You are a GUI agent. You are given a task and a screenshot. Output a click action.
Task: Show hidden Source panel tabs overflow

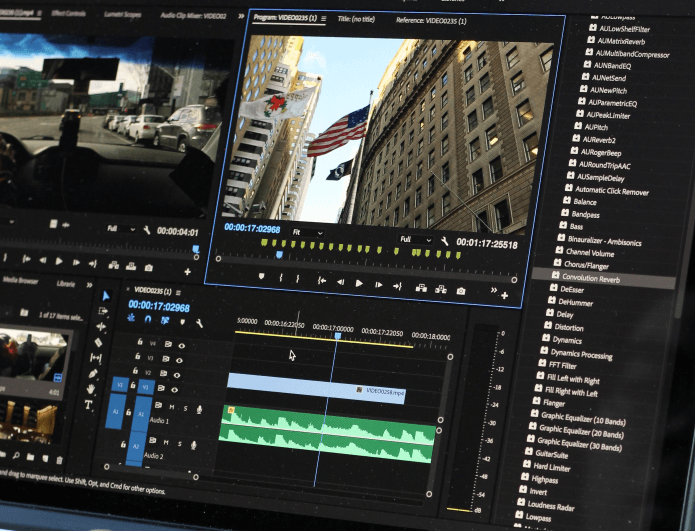click(241, 16)
